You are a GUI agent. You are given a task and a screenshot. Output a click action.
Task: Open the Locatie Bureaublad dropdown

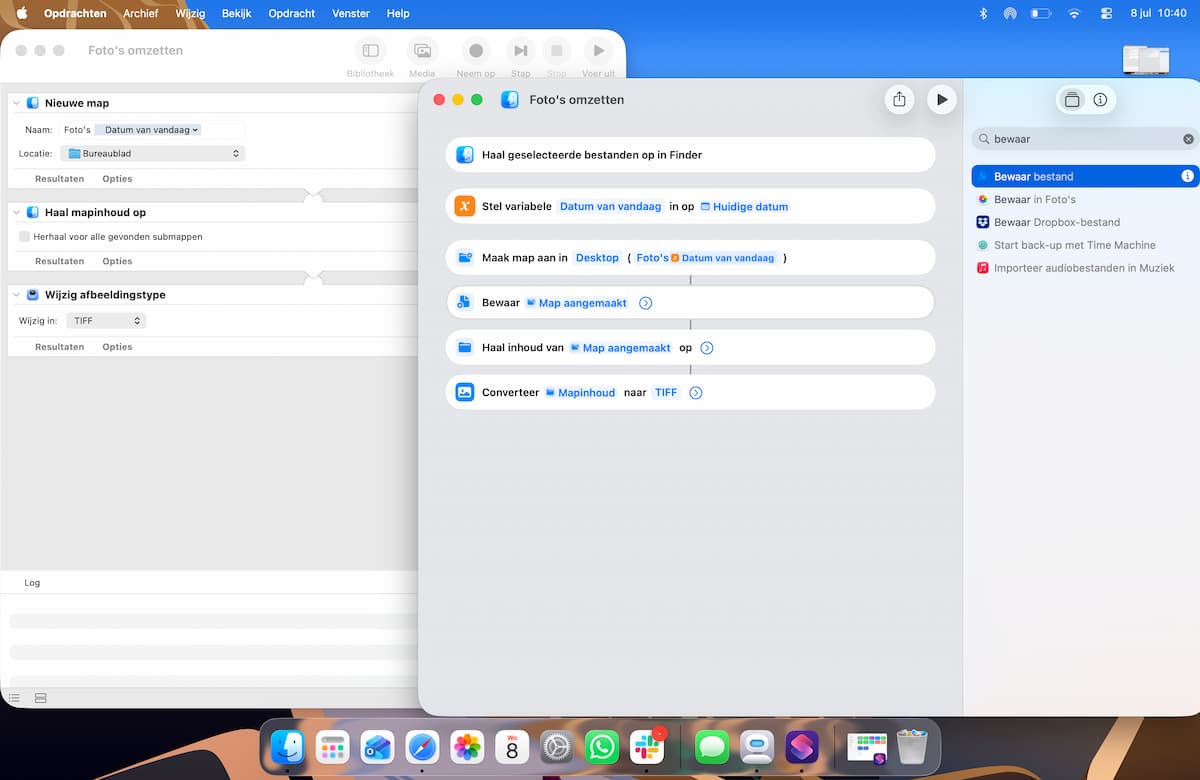pyautogui.click(x=152, y=153)
